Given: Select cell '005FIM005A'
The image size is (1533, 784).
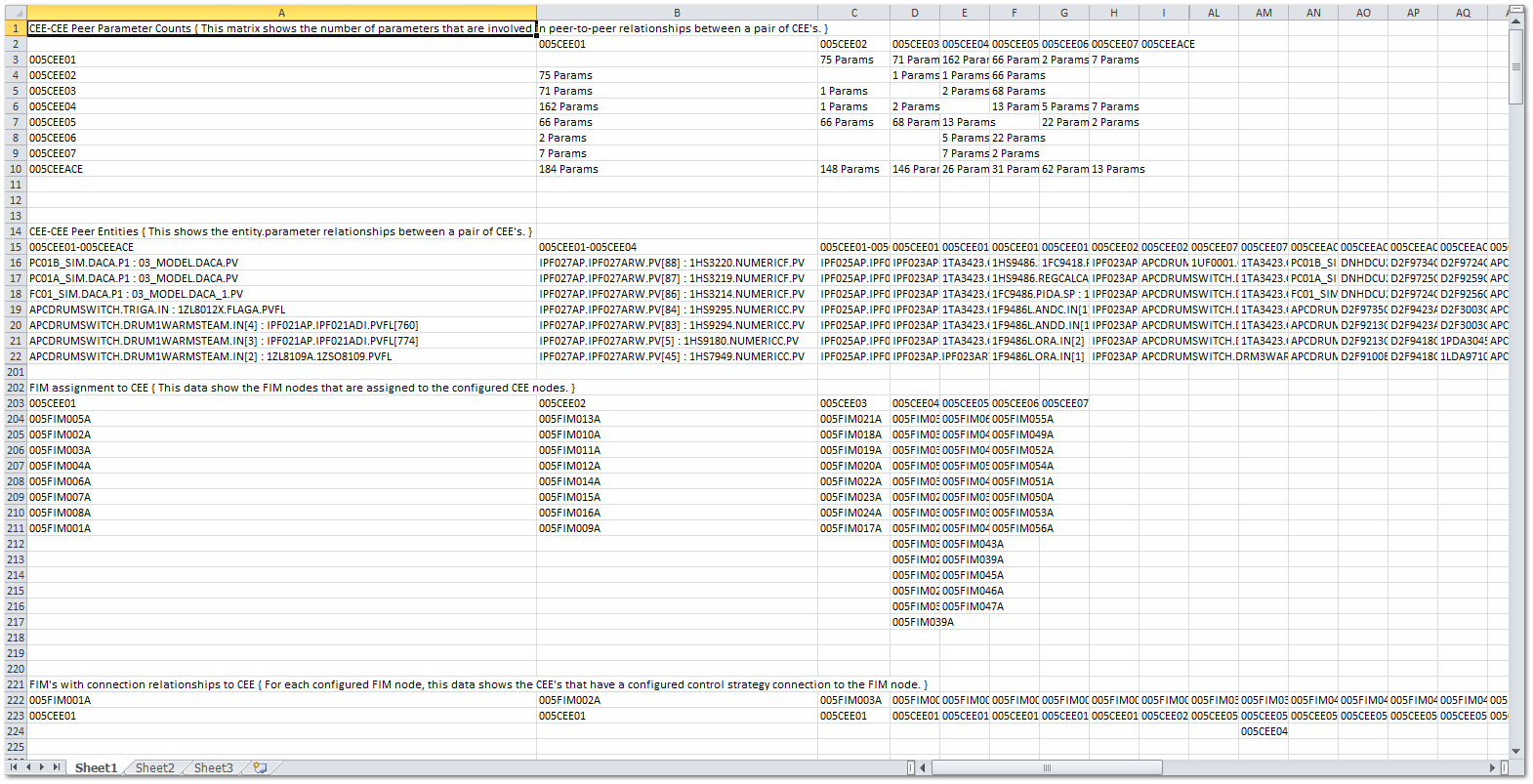Looking at the screenshot, I should click(281, 419).
